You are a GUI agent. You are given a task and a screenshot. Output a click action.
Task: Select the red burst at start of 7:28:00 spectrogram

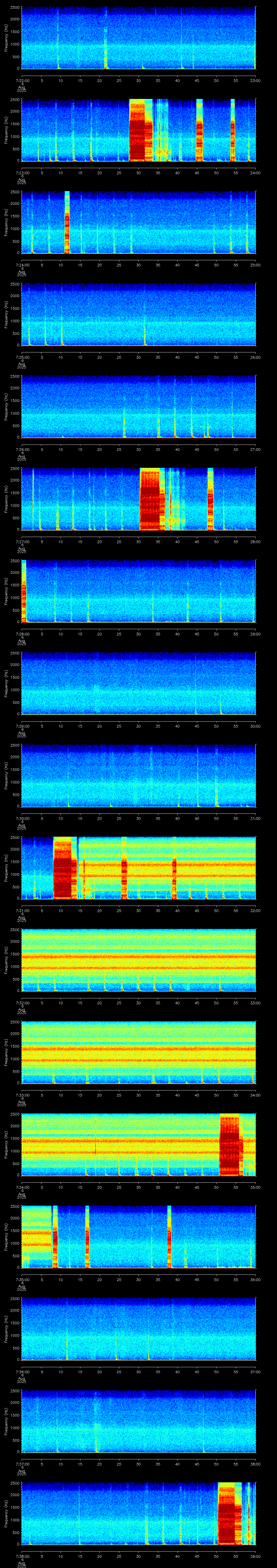tap(24, 591)
